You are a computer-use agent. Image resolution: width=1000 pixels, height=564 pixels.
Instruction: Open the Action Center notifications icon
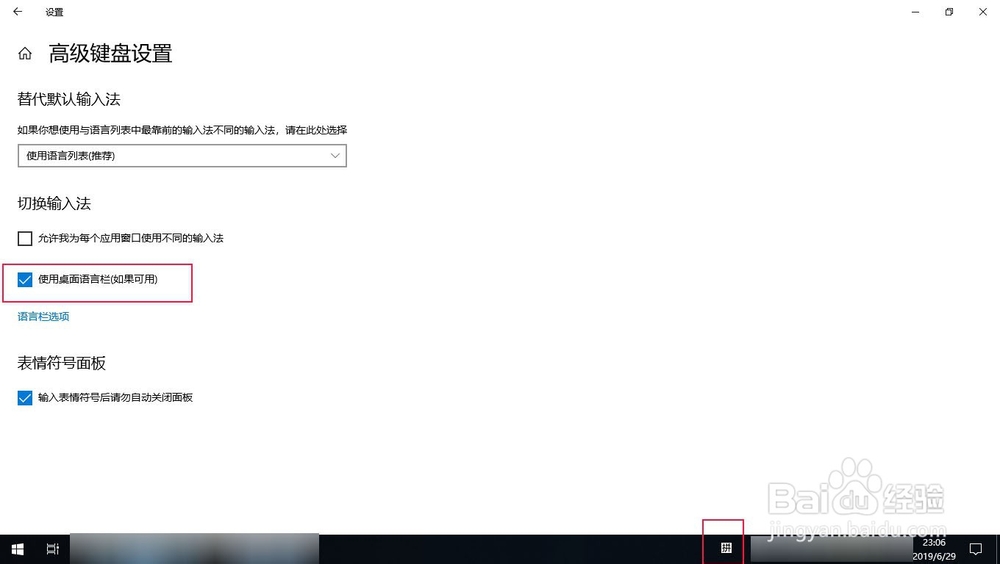[x=976, y=549]
